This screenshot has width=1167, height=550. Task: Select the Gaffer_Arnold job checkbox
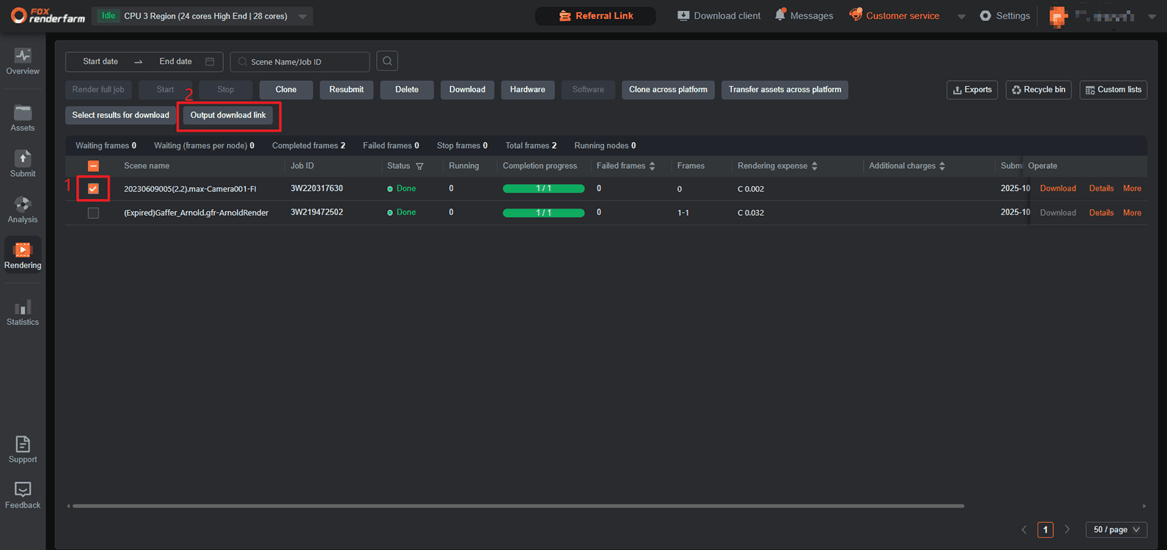point(93,213)
